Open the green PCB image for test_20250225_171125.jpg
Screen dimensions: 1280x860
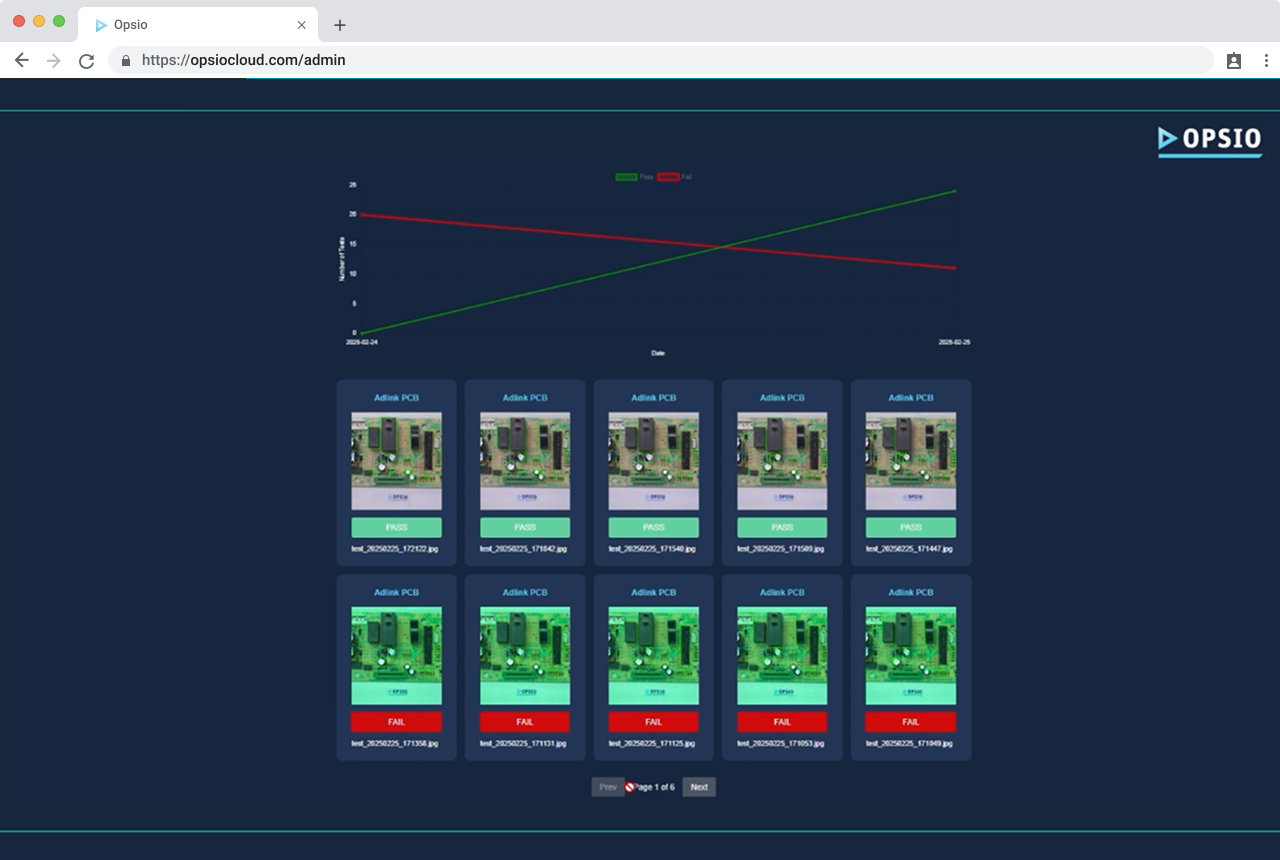tap(653, 656)
